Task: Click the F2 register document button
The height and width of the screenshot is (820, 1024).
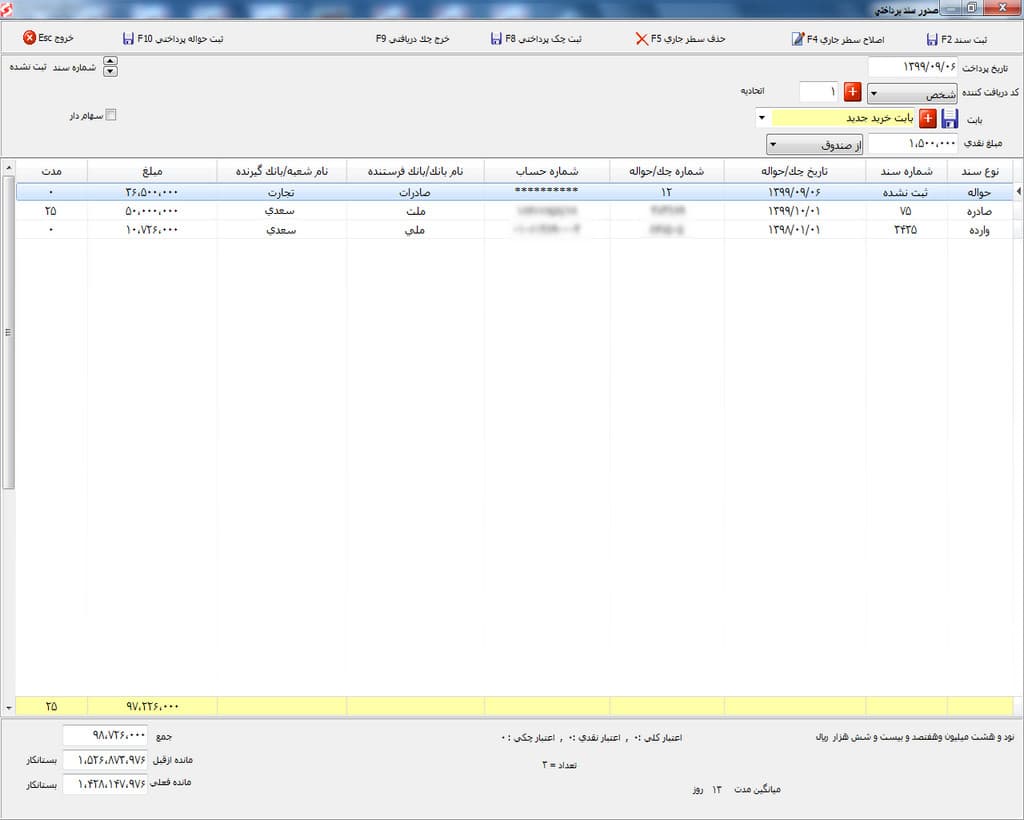Action: pyautogui.click(x=956, y=39)
